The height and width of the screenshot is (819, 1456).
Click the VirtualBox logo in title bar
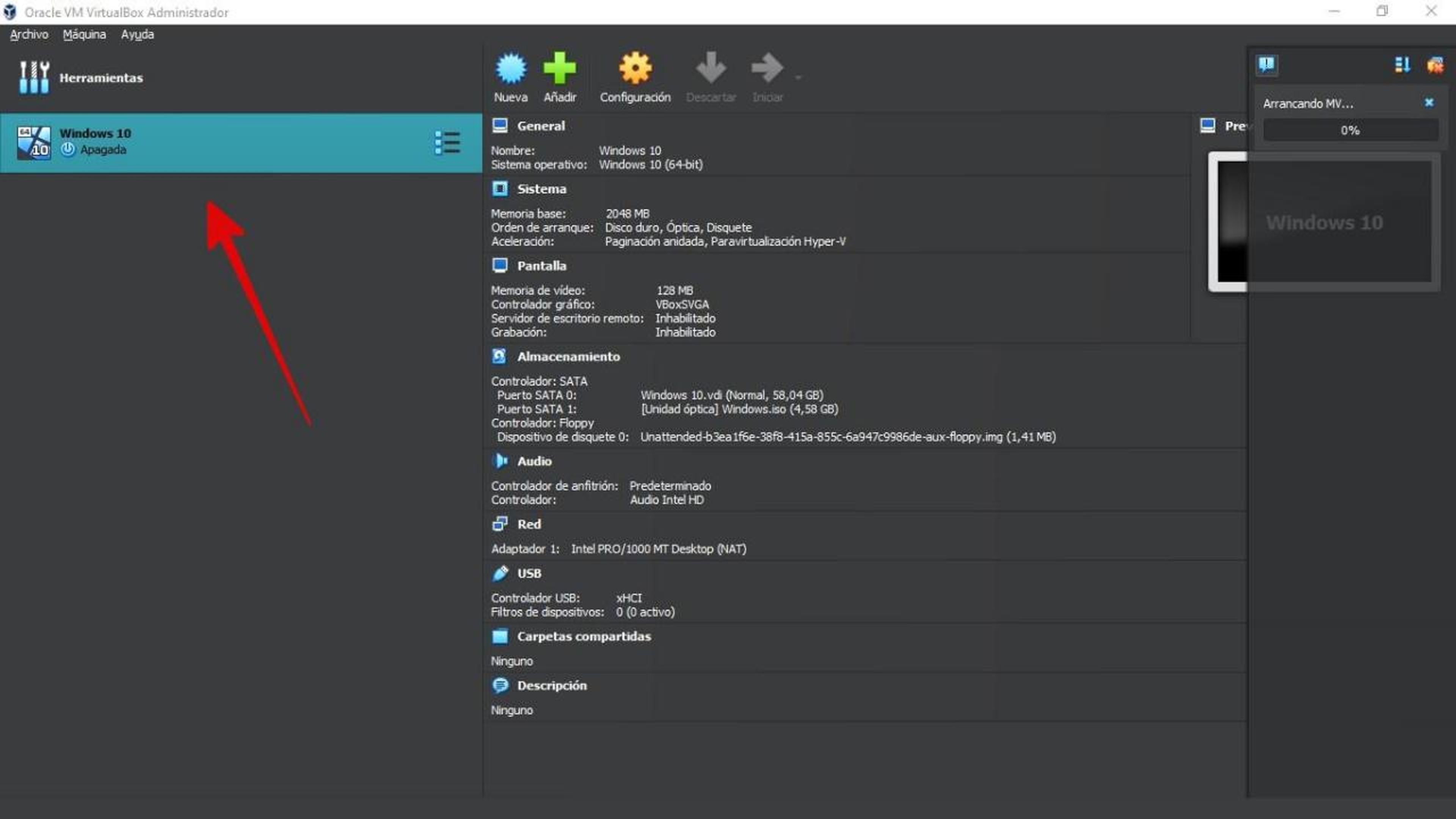9,11
